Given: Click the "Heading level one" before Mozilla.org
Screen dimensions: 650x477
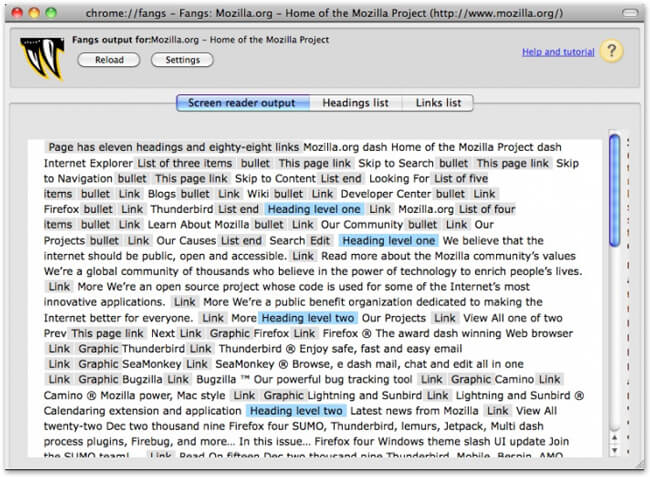Looking at the screenshot, I should pyautogui.click(x=314, y=209).
